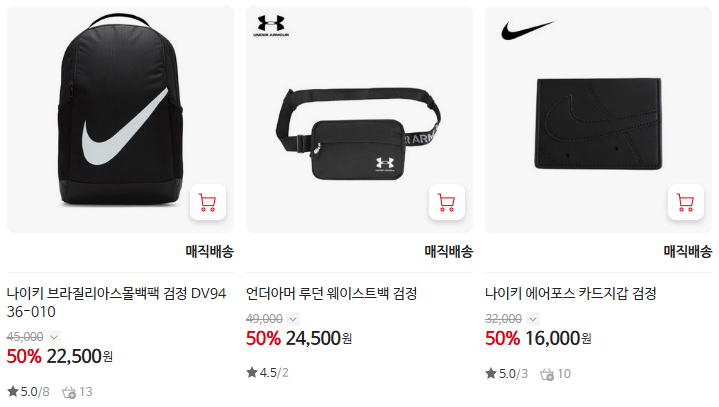Add Nike card wallet to cart

686,202
